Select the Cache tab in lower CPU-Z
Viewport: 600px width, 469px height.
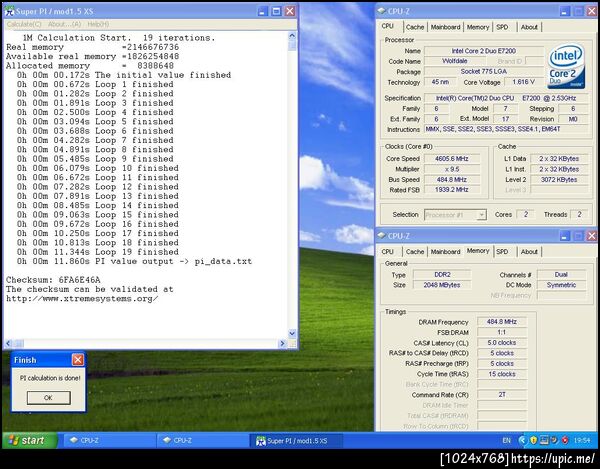point(415,251)
